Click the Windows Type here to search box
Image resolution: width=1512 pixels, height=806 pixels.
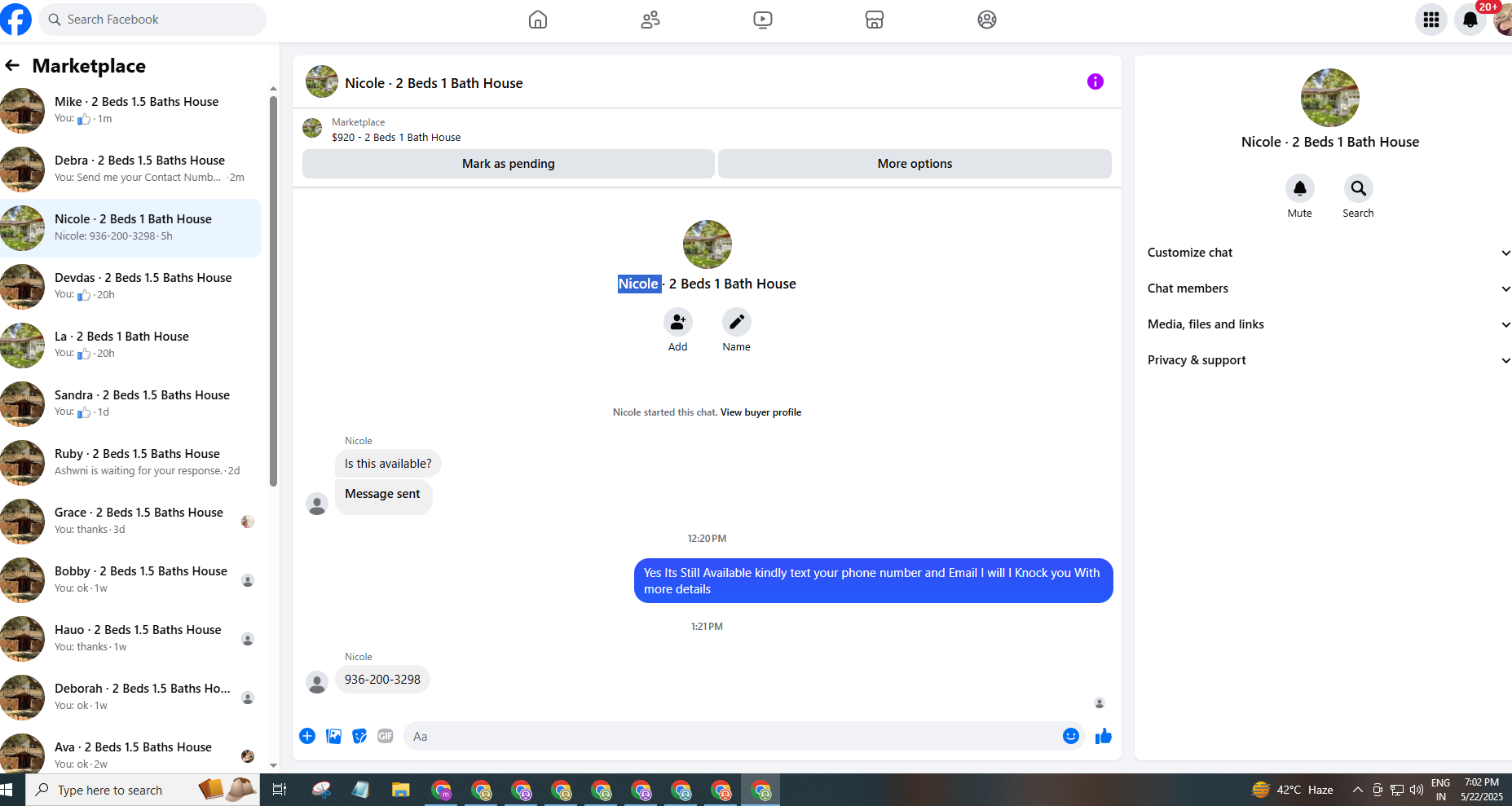143,790
